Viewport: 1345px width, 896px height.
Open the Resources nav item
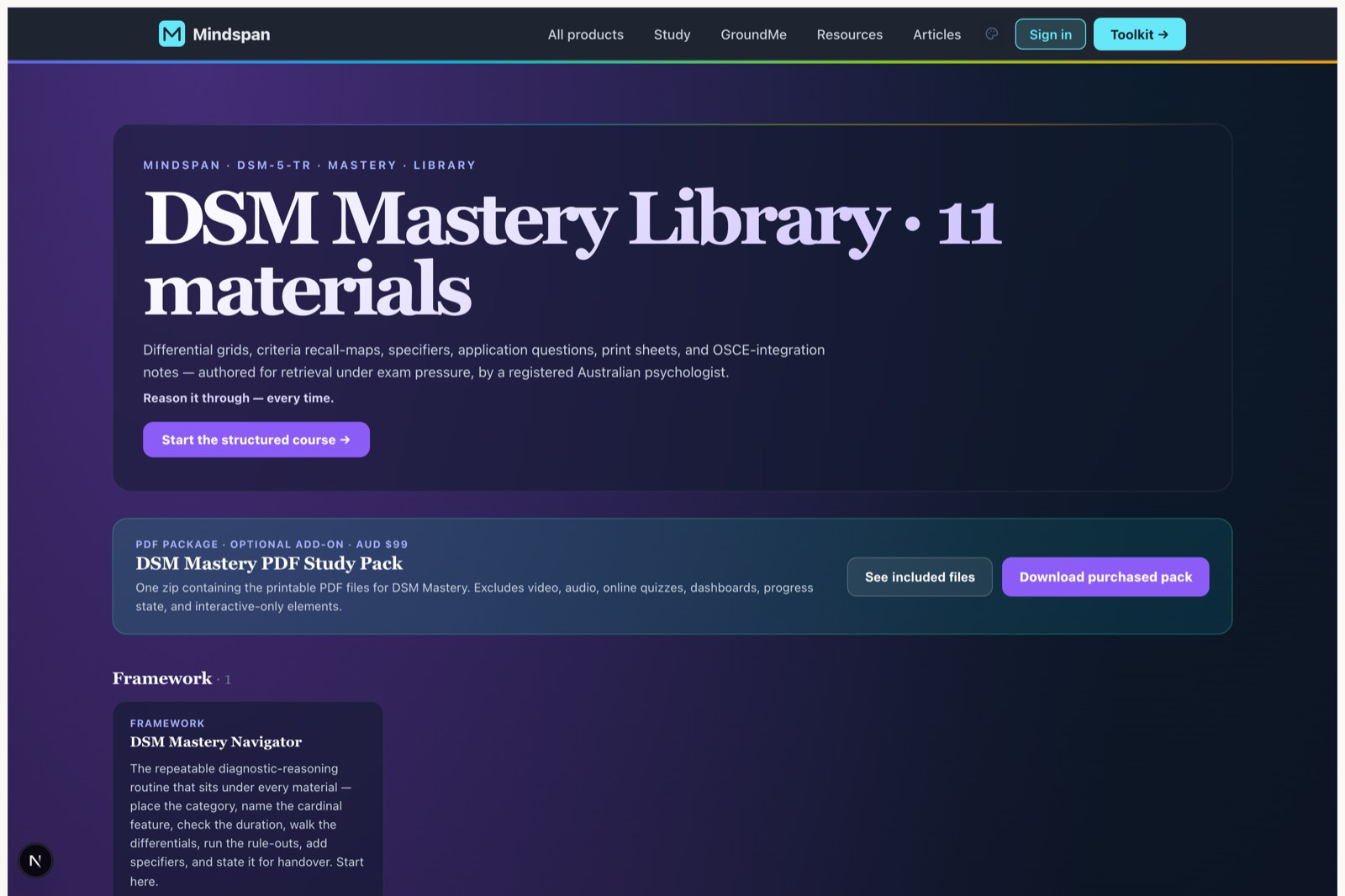(x=850, y=34)
